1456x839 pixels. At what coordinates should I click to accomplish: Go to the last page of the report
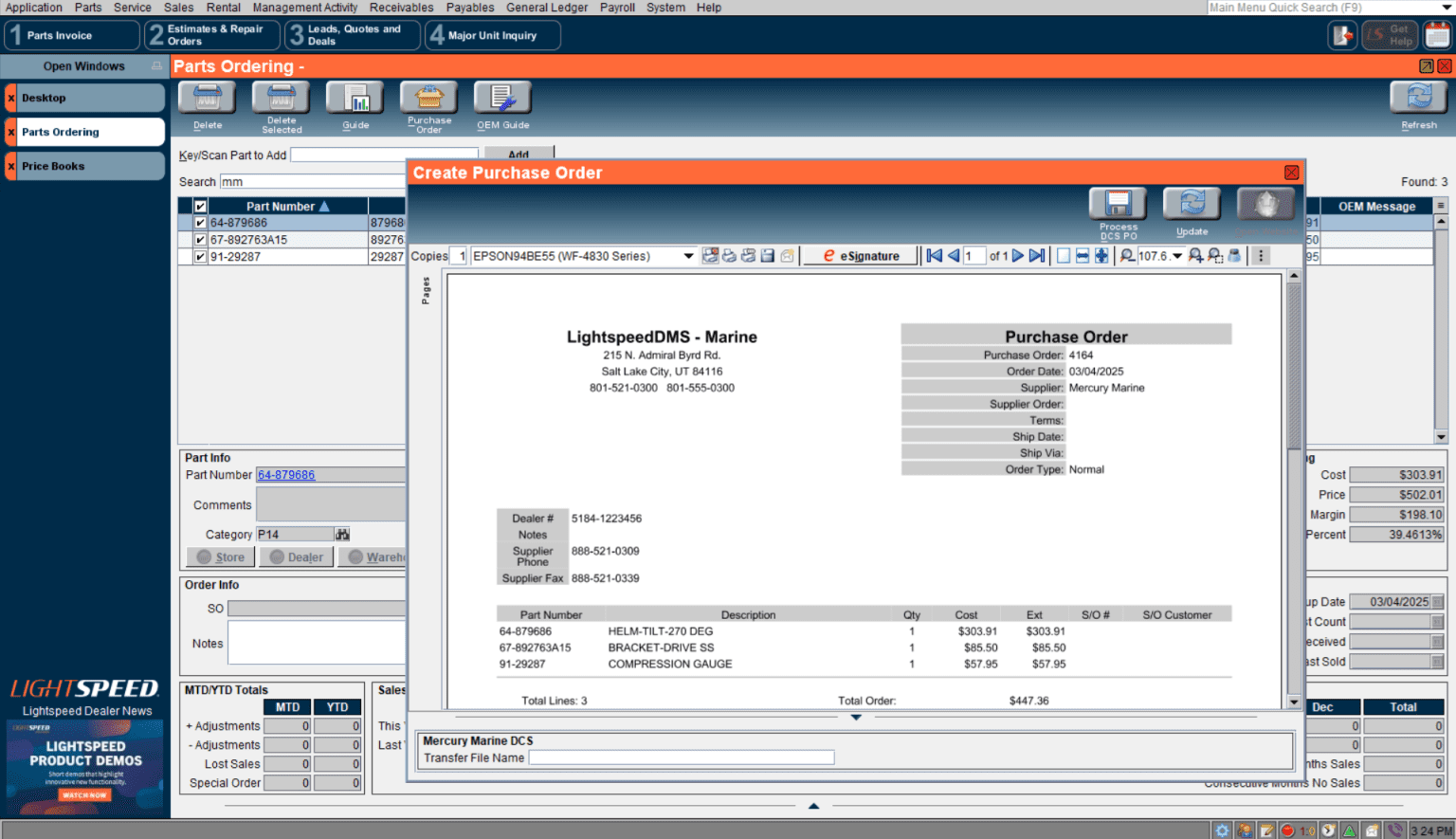coord(1037,256)
